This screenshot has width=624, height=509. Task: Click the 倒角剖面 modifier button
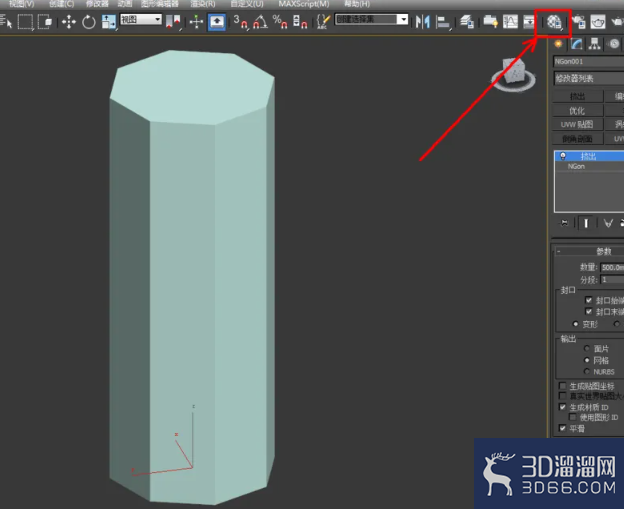pyautogui.click(x=577, y=138)
